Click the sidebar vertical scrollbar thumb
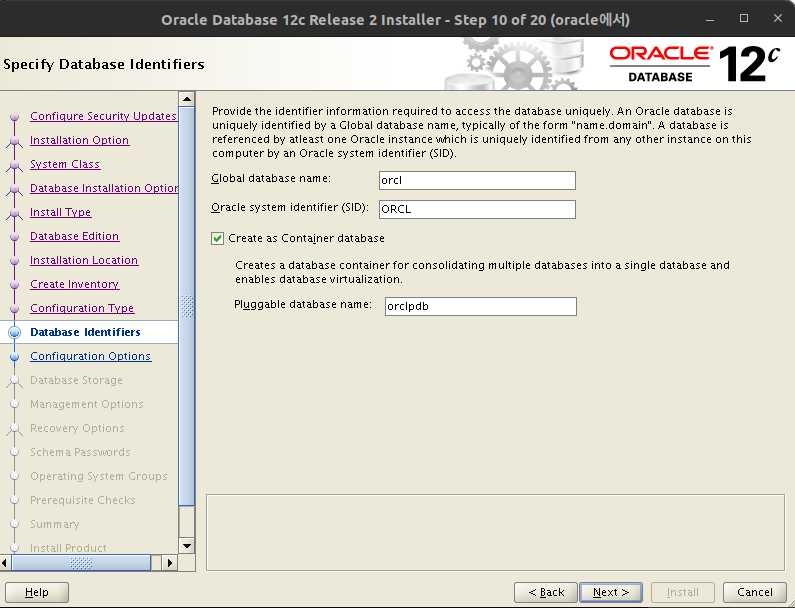Image resolution: width=795 pixels, height=608 pixels. pos(187,306)
